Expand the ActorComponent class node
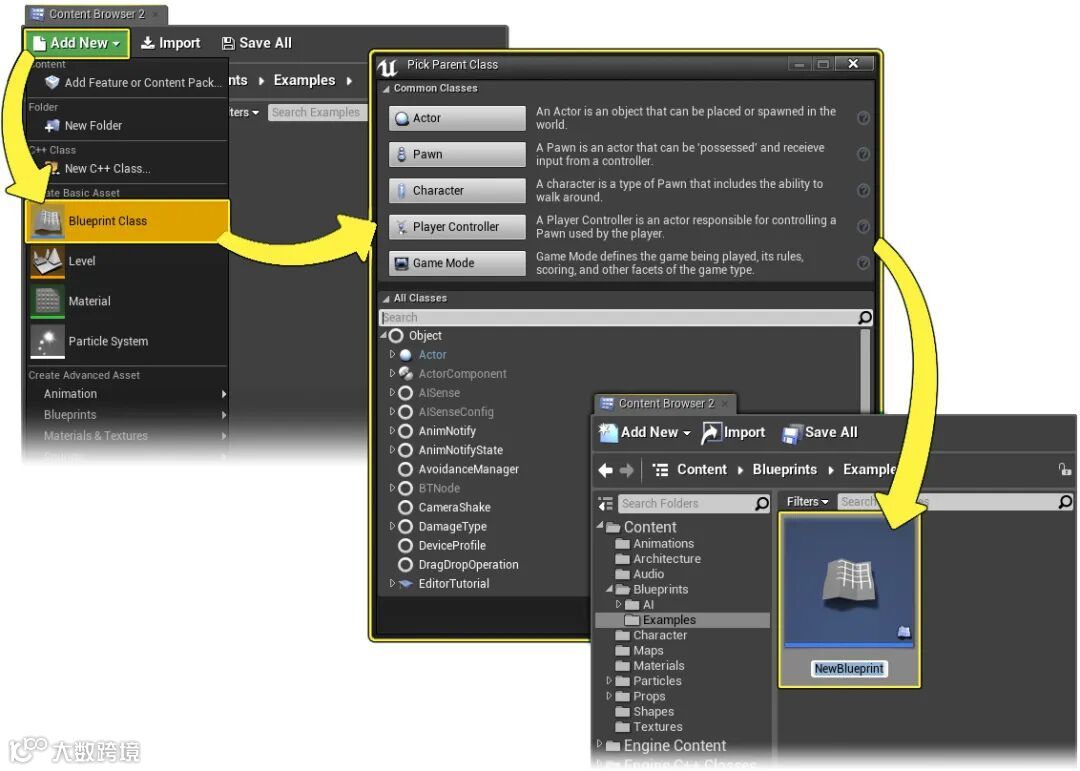This screenshot has height=771, width=1080. (x=392, y=373)
